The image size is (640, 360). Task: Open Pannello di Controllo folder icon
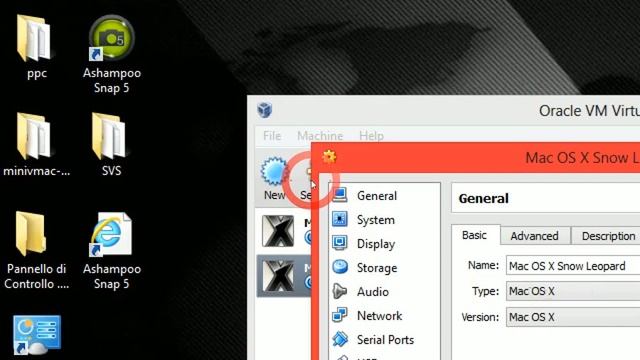[x=31, y=234]
